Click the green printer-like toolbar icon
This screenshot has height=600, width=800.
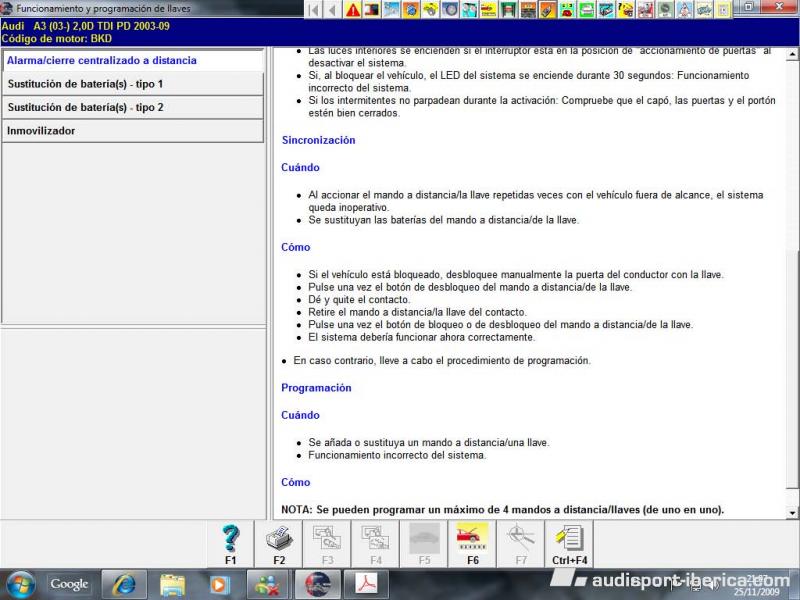[586, 9]
